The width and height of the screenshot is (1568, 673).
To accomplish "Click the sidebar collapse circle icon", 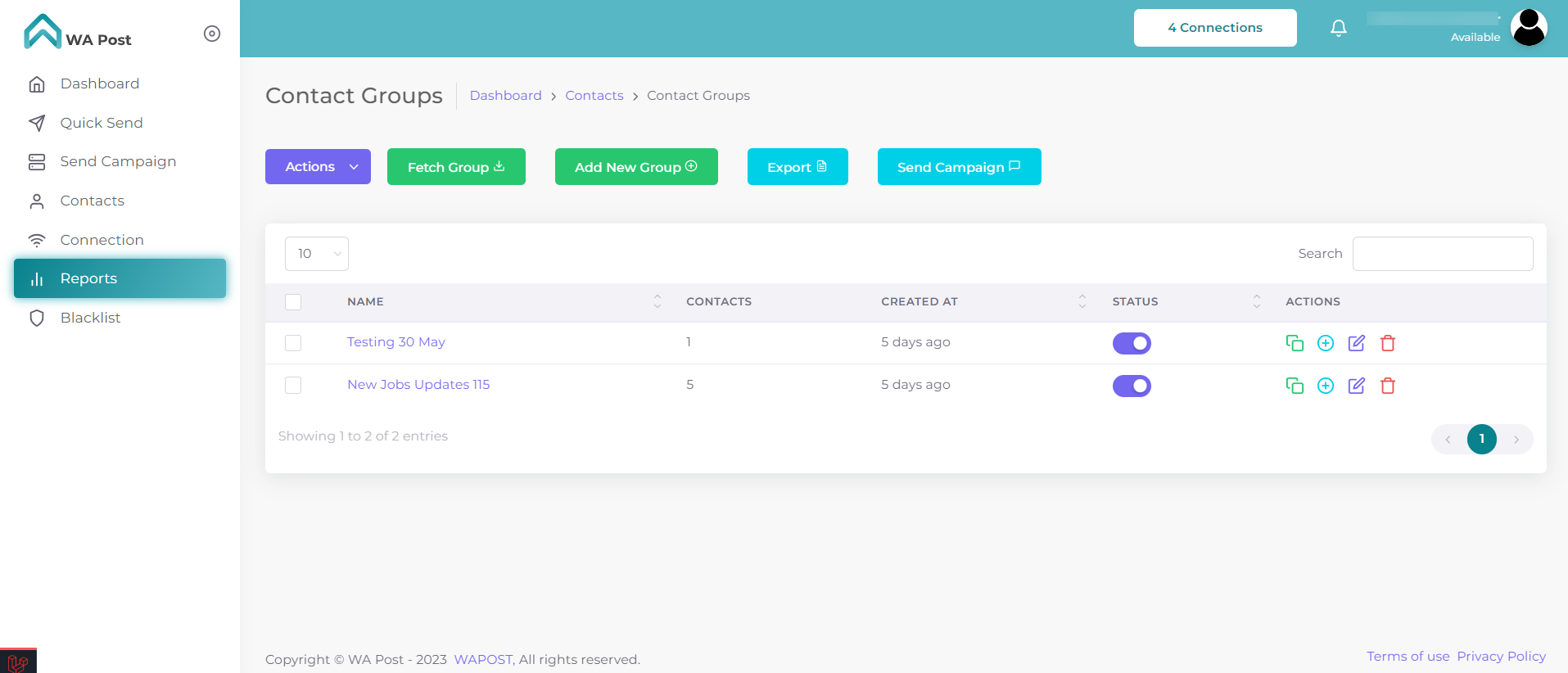I will [212, 34].
